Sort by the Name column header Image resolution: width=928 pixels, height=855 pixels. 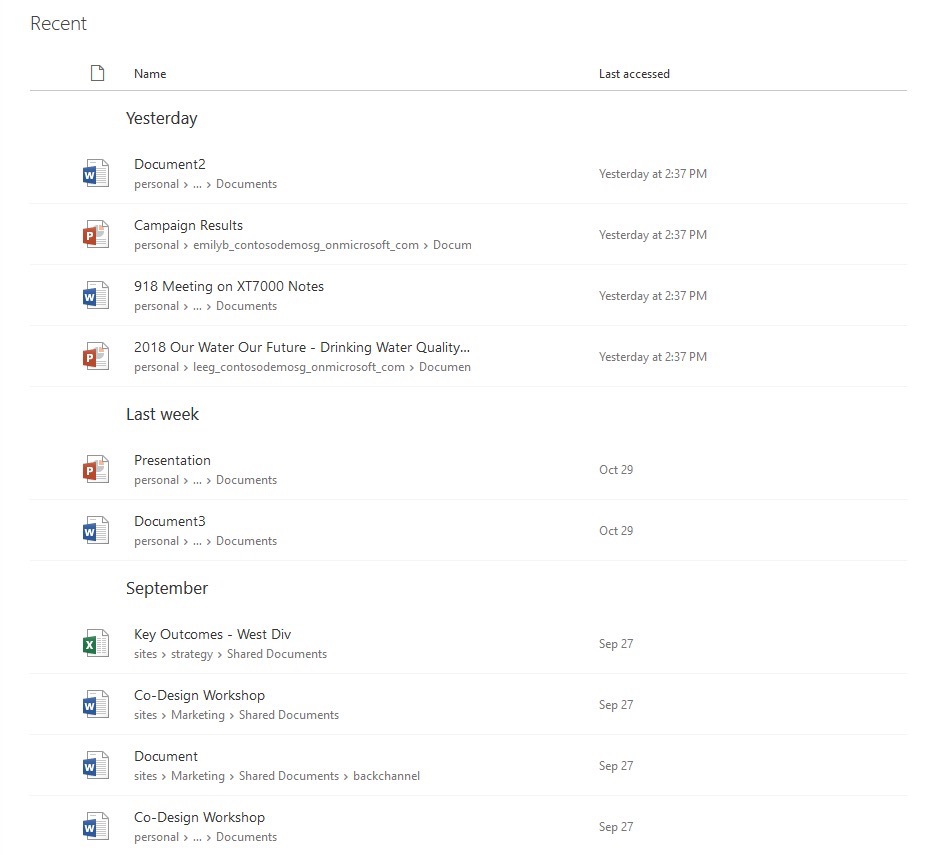pos(150,74)
